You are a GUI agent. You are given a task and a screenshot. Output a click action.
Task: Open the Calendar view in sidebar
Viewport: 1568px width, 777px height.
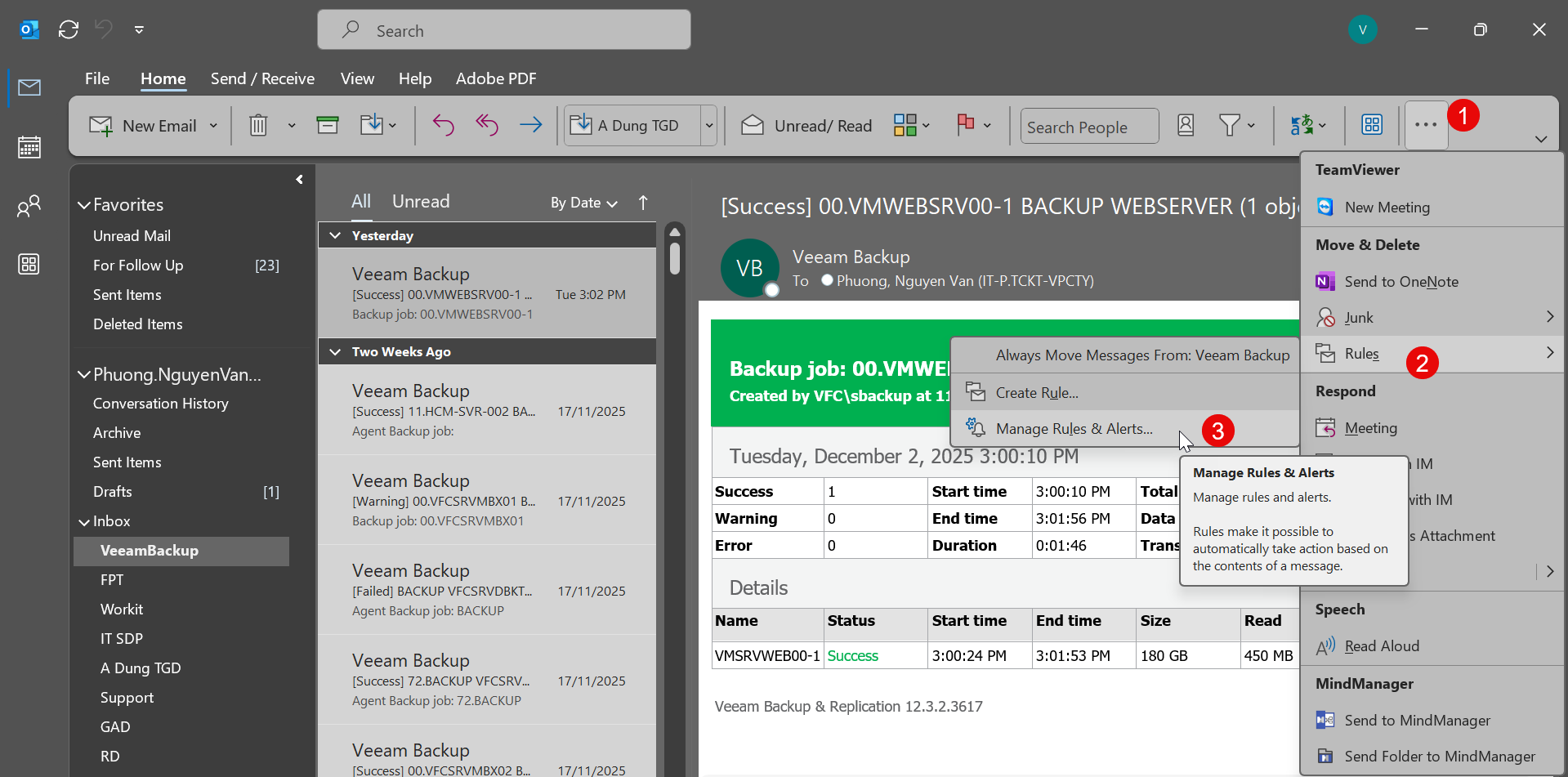pos(29,147)
